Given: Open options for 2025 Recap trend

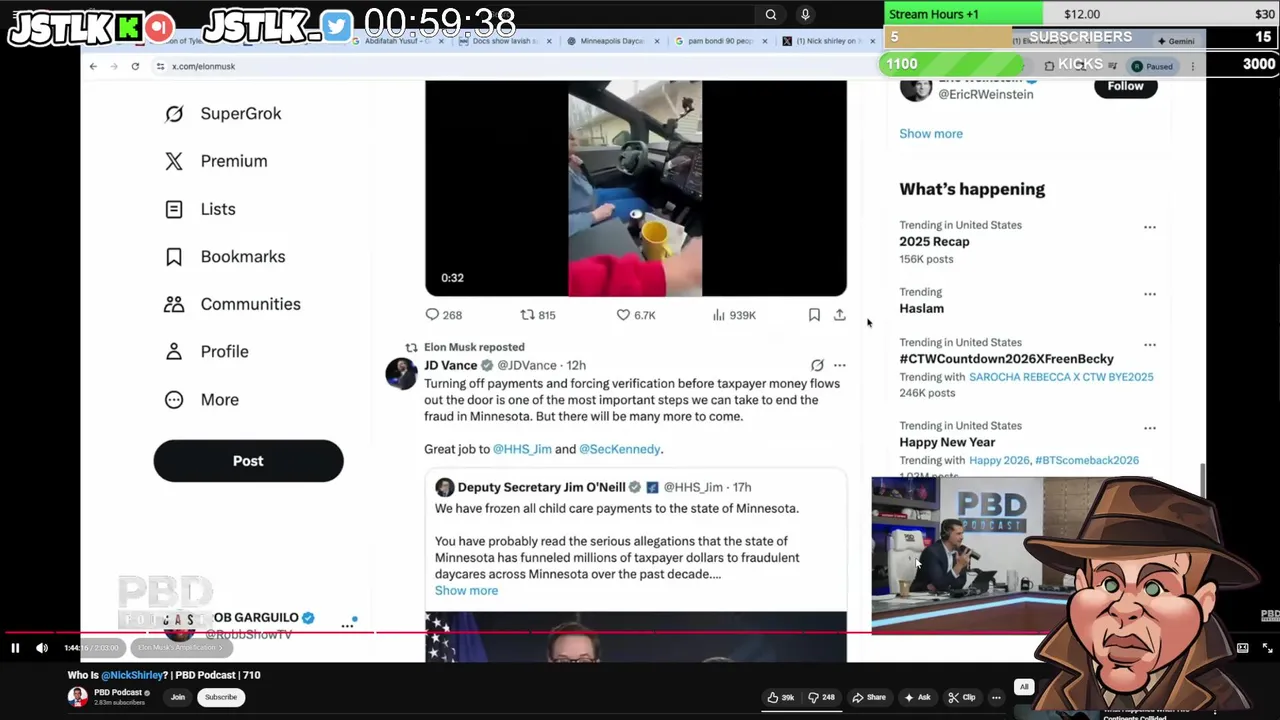Looking at the screenshot, I should pyautogui.click(x=1150, y=227).
